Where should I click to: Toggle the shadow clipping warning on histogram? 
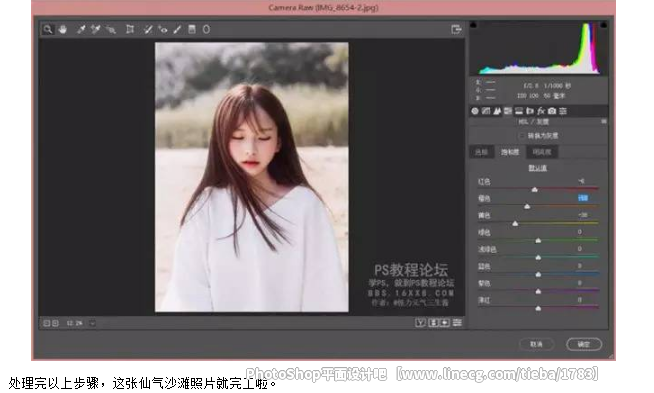tap(473, 25)
